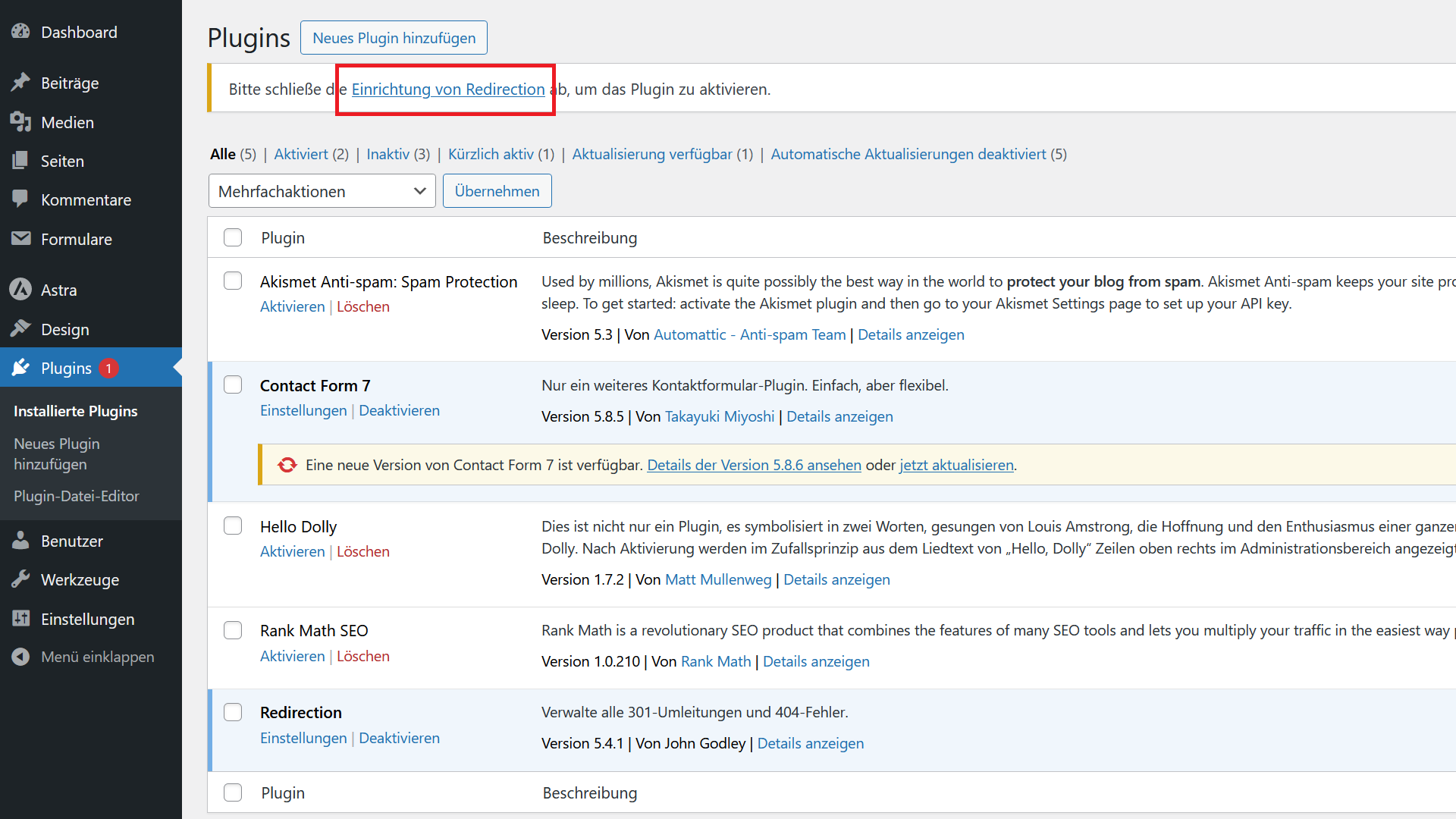
Task: Open the Medien menu item
Action: (67, 122)
